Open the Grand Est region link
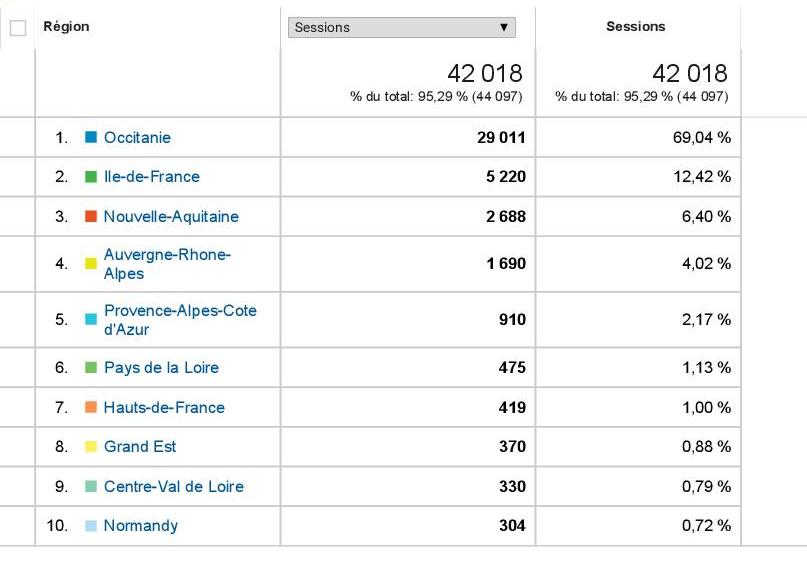 tap(140, 447)
